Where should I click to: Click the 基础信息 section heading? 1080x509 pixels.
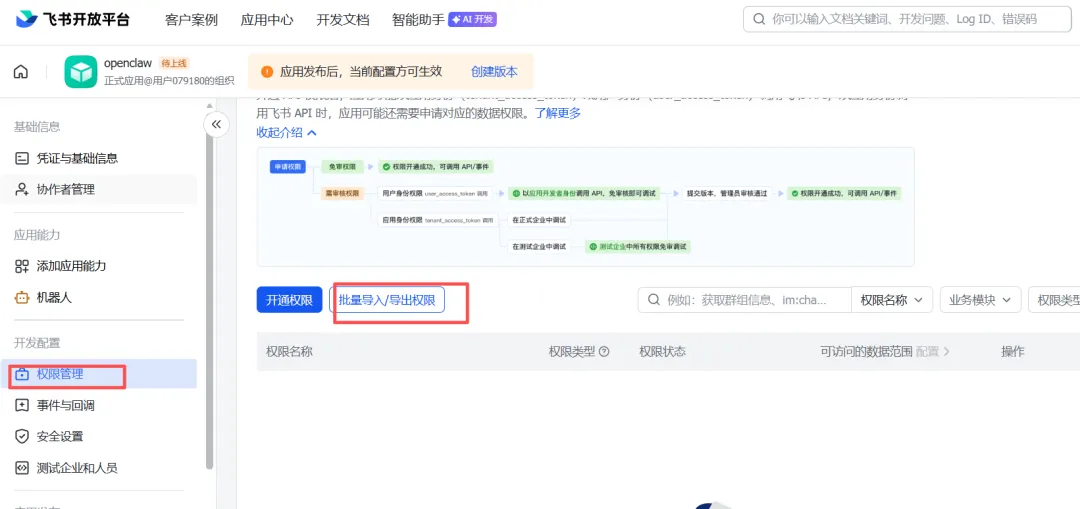pos(37,127)
